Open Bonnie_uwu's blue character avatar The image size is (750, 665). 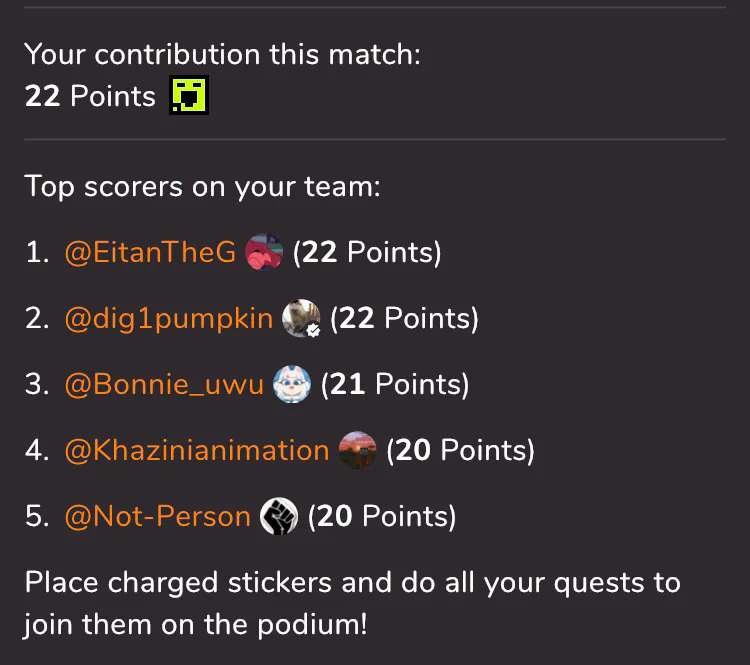point(292,384)
